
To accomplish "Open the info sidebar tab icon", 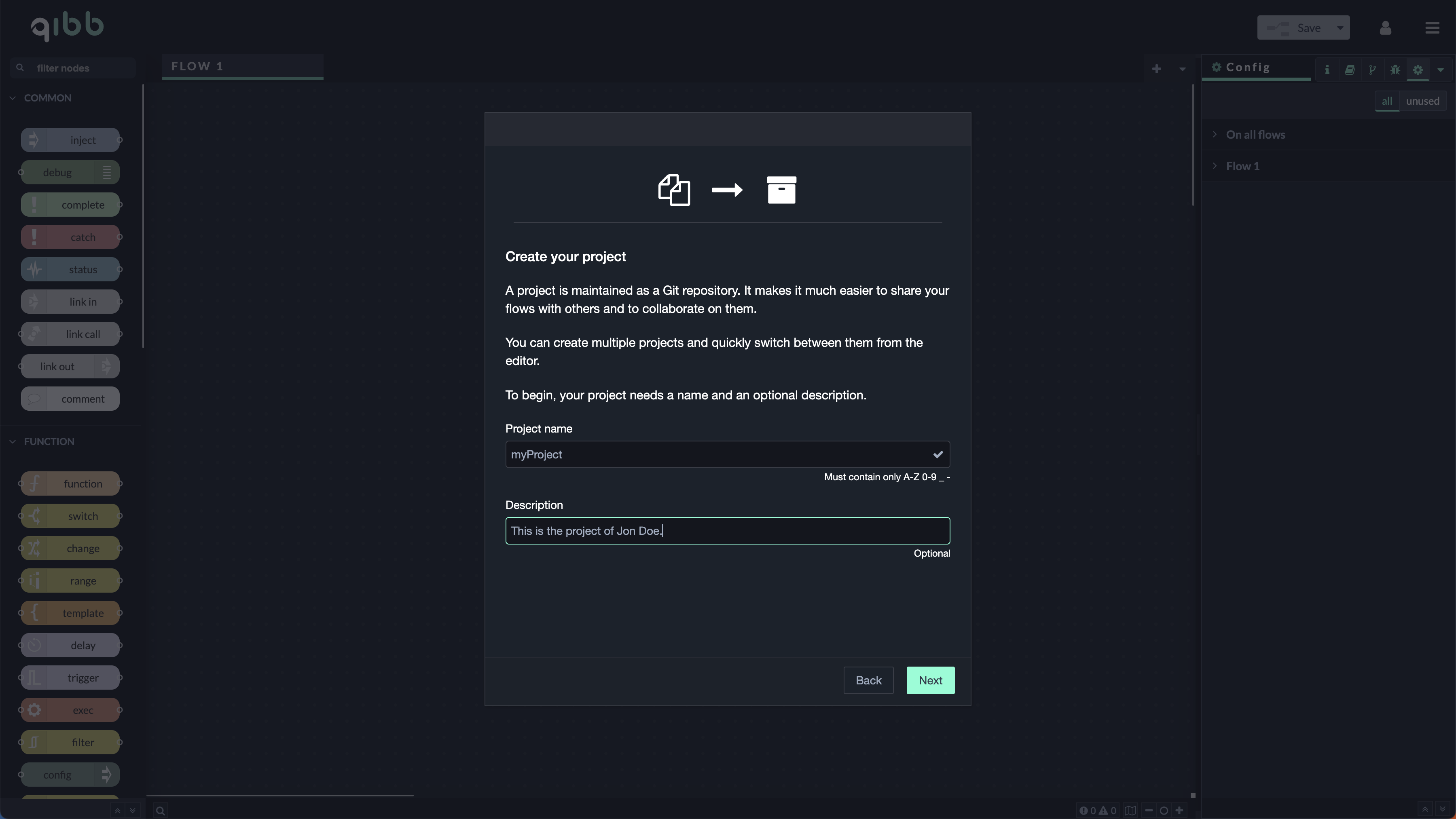I will click(1327, 70).
